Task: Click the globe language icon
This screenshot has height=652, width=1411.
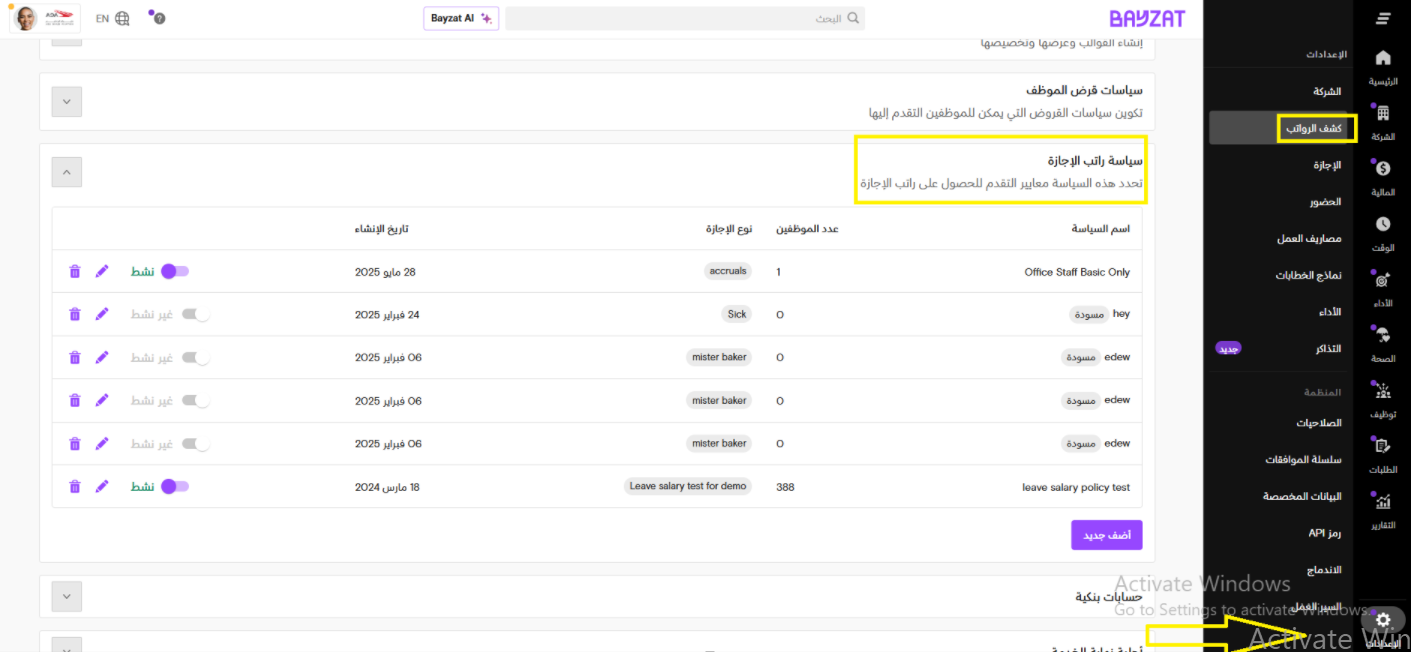Action: pos(122,18)
